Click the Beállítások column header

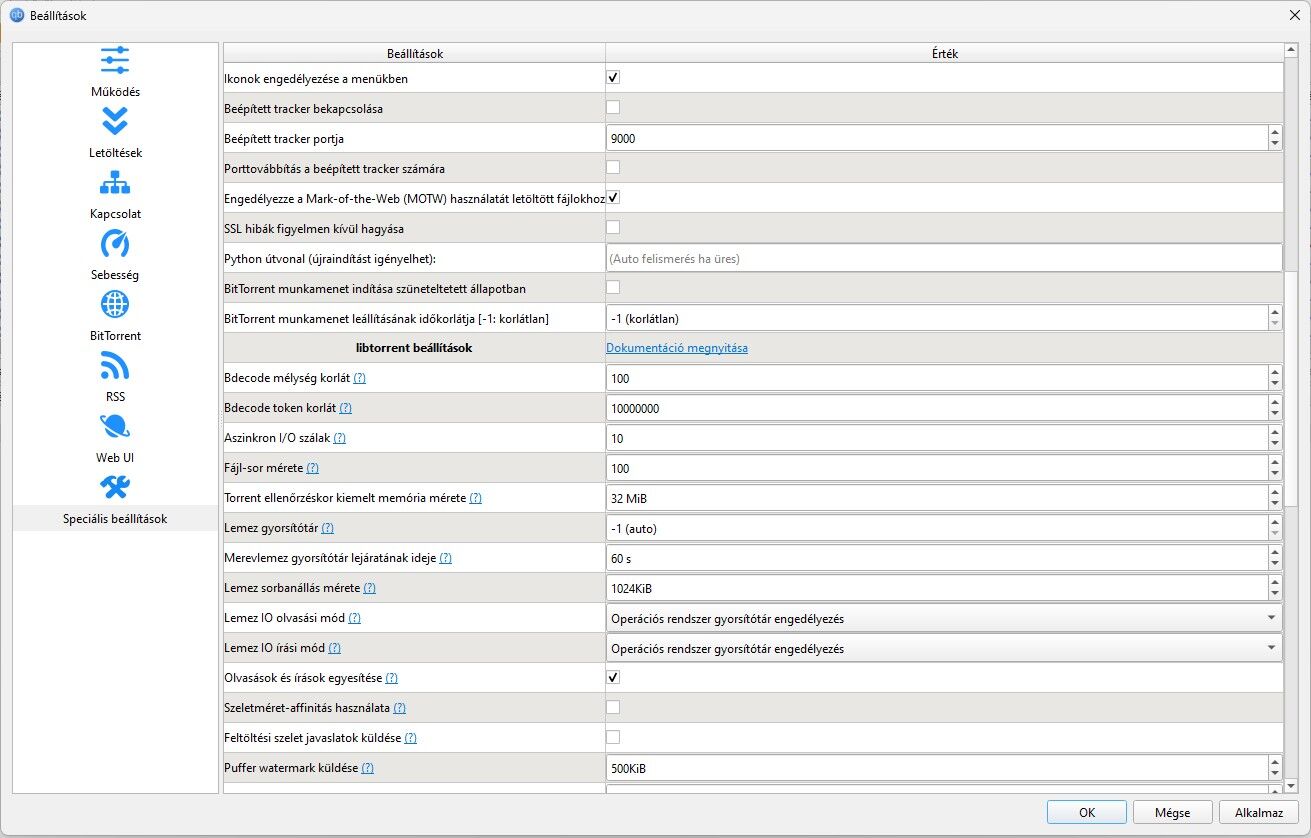pyautogui.click(x=414, y=53)
